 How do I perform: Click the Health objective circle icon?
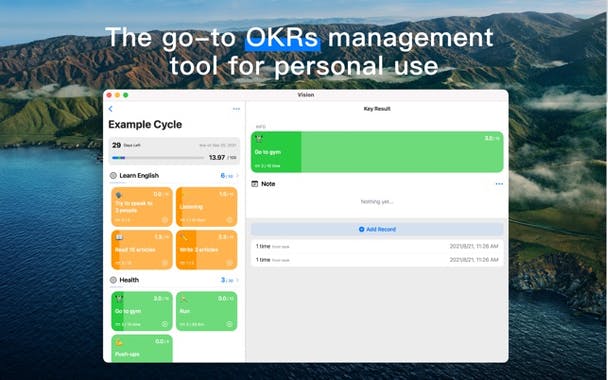pyautogui.click(x=113, y=280)
